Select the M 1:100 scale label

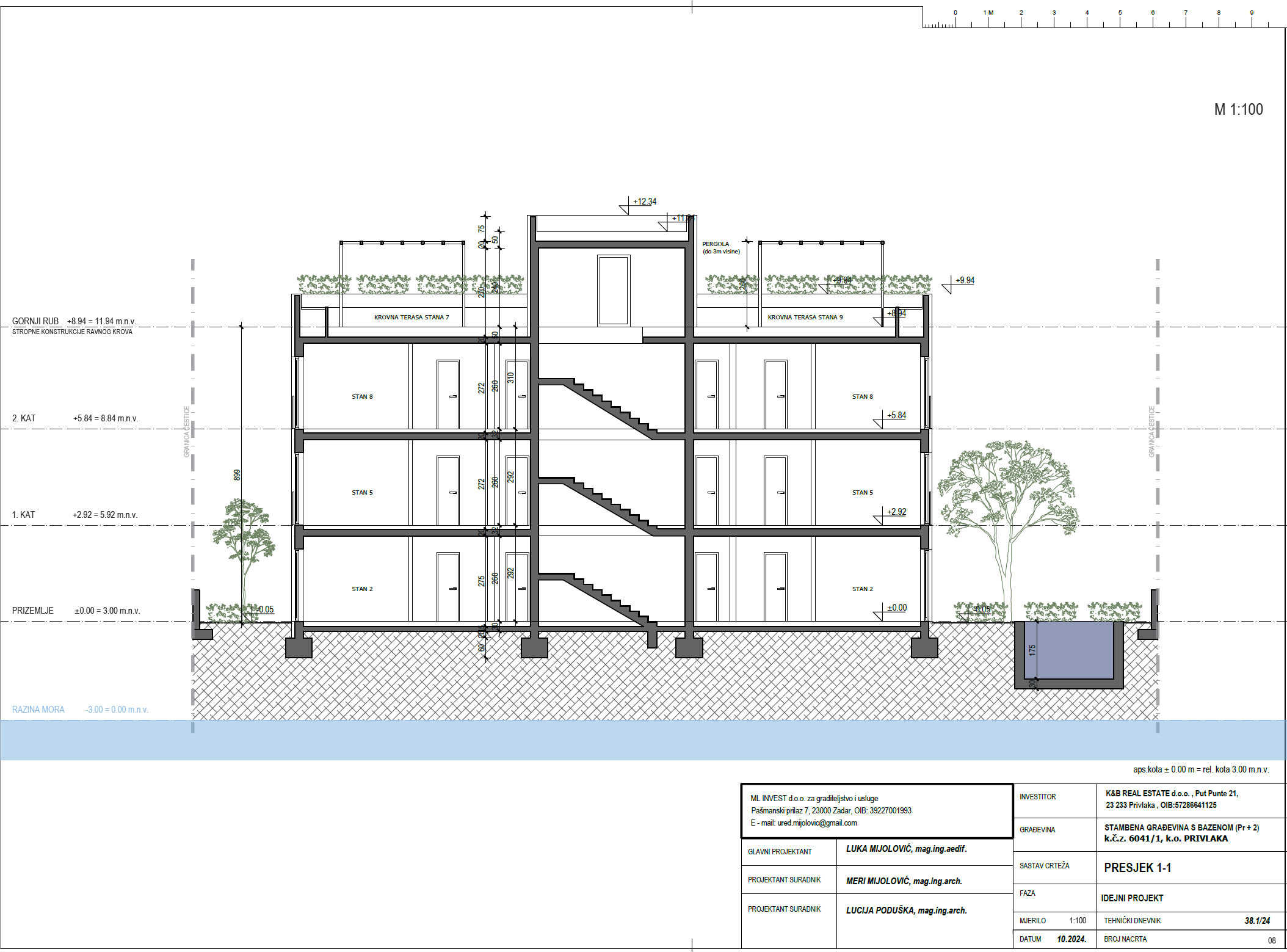coord(1238,109)
